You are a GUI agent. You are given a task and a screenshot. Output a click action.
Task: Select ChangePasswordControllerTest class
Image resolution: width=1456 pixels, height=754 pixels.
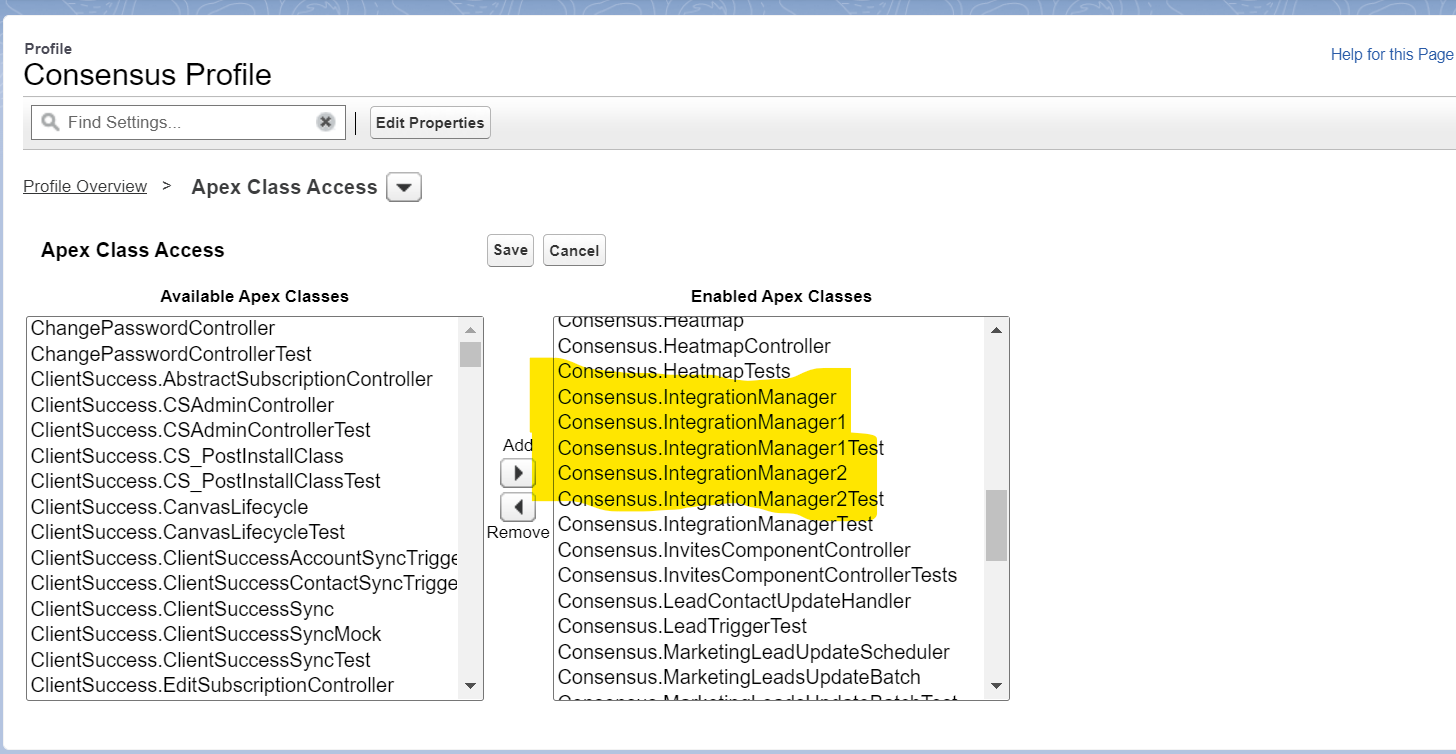click(x=242, y=354)
